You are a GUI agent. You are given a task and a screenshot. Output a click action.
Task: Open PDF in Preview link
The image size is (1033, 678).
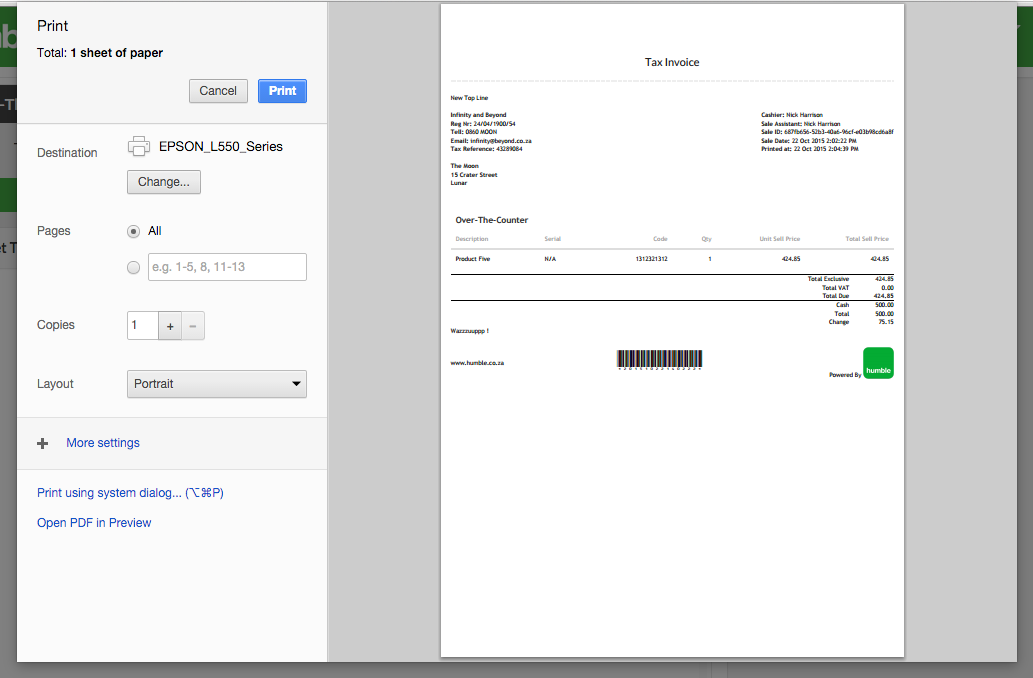point(94,523)
